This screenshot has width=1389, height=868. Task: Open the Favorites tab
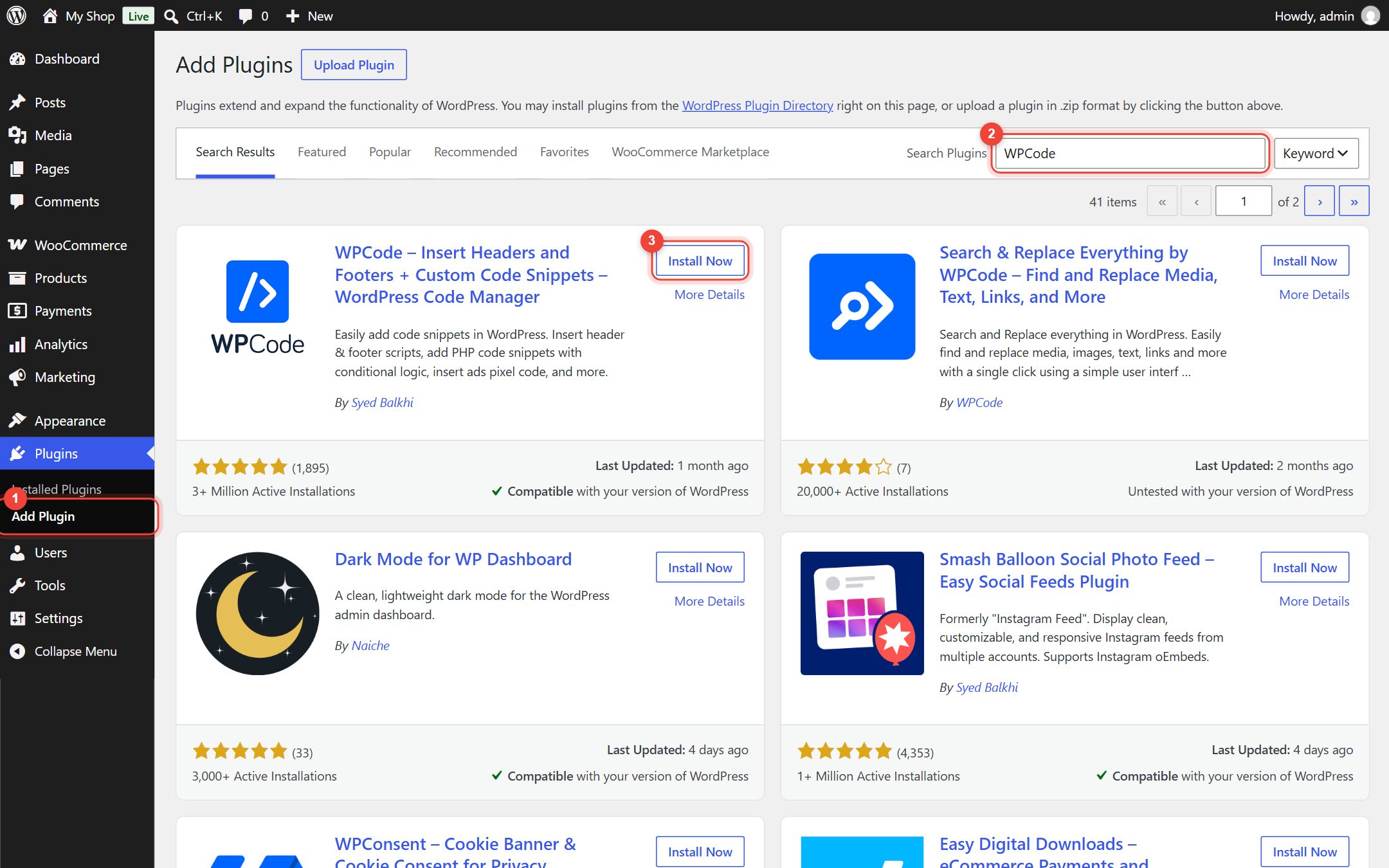point(564,152)
